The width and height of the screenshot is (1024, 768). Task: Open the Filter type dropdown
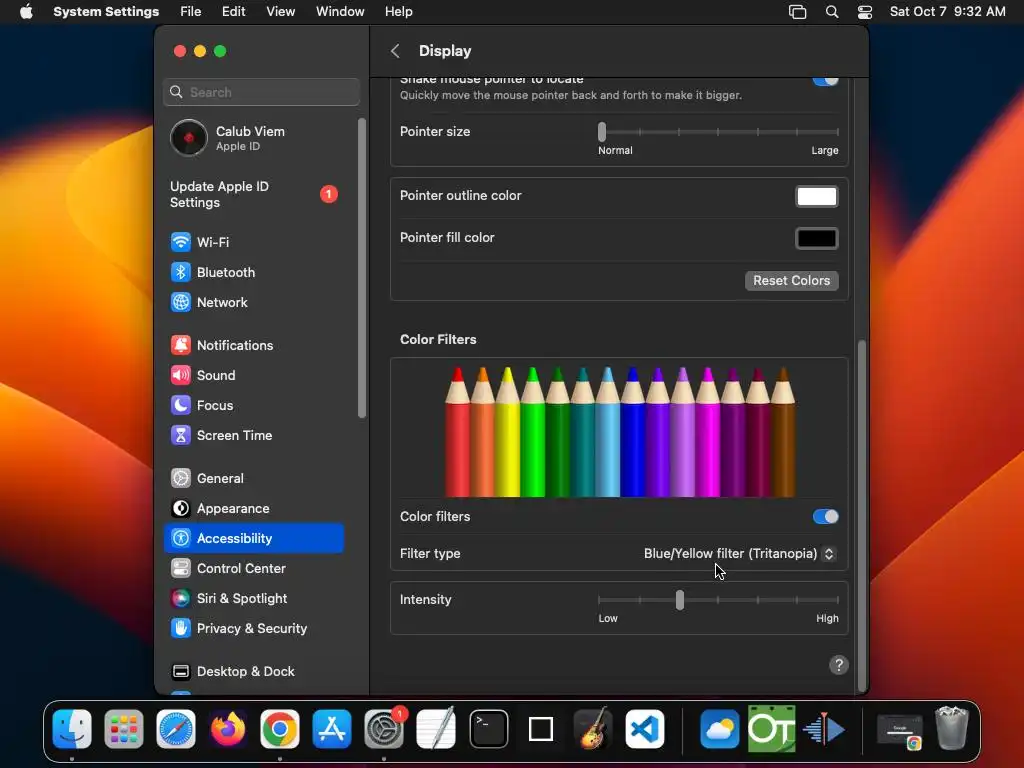[739, 554]
